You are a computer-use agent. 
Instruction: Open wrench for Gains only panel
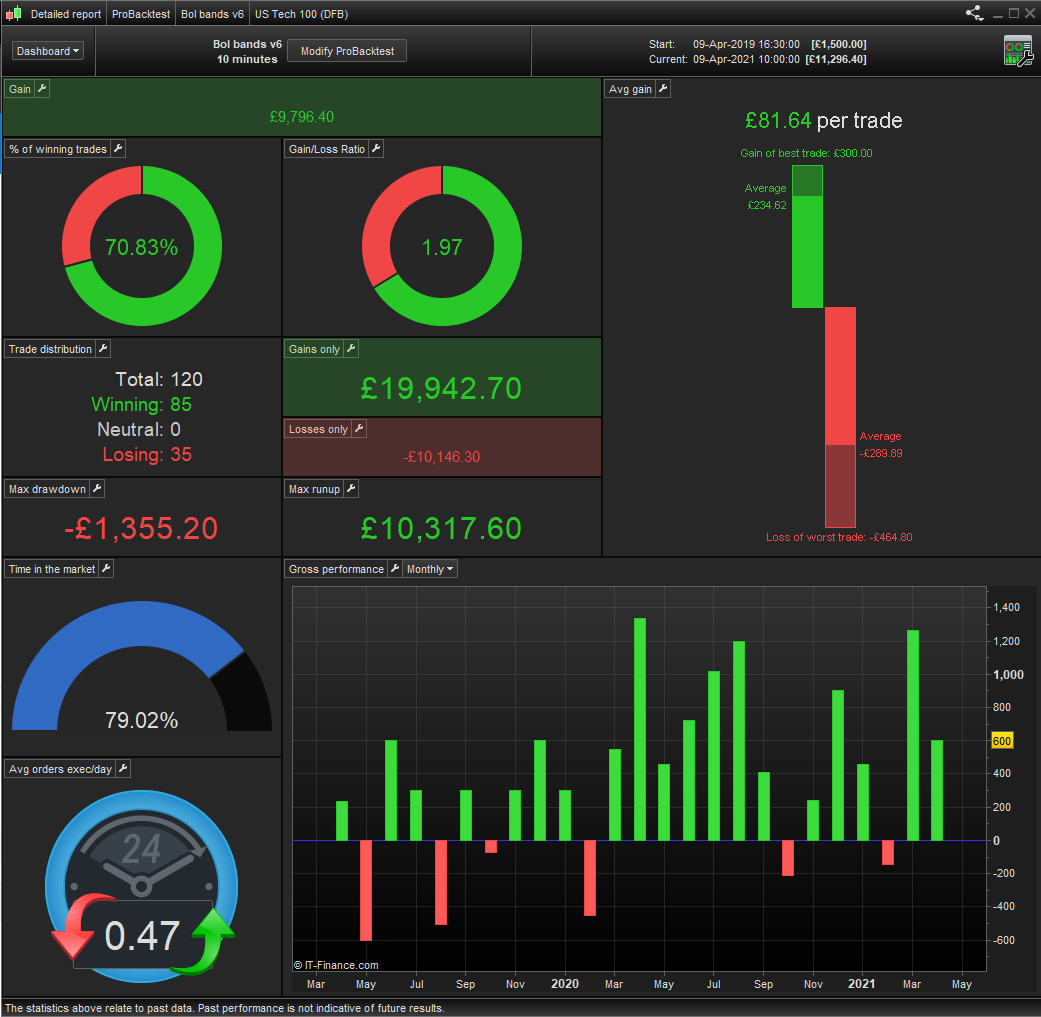(x=351, y=349)
